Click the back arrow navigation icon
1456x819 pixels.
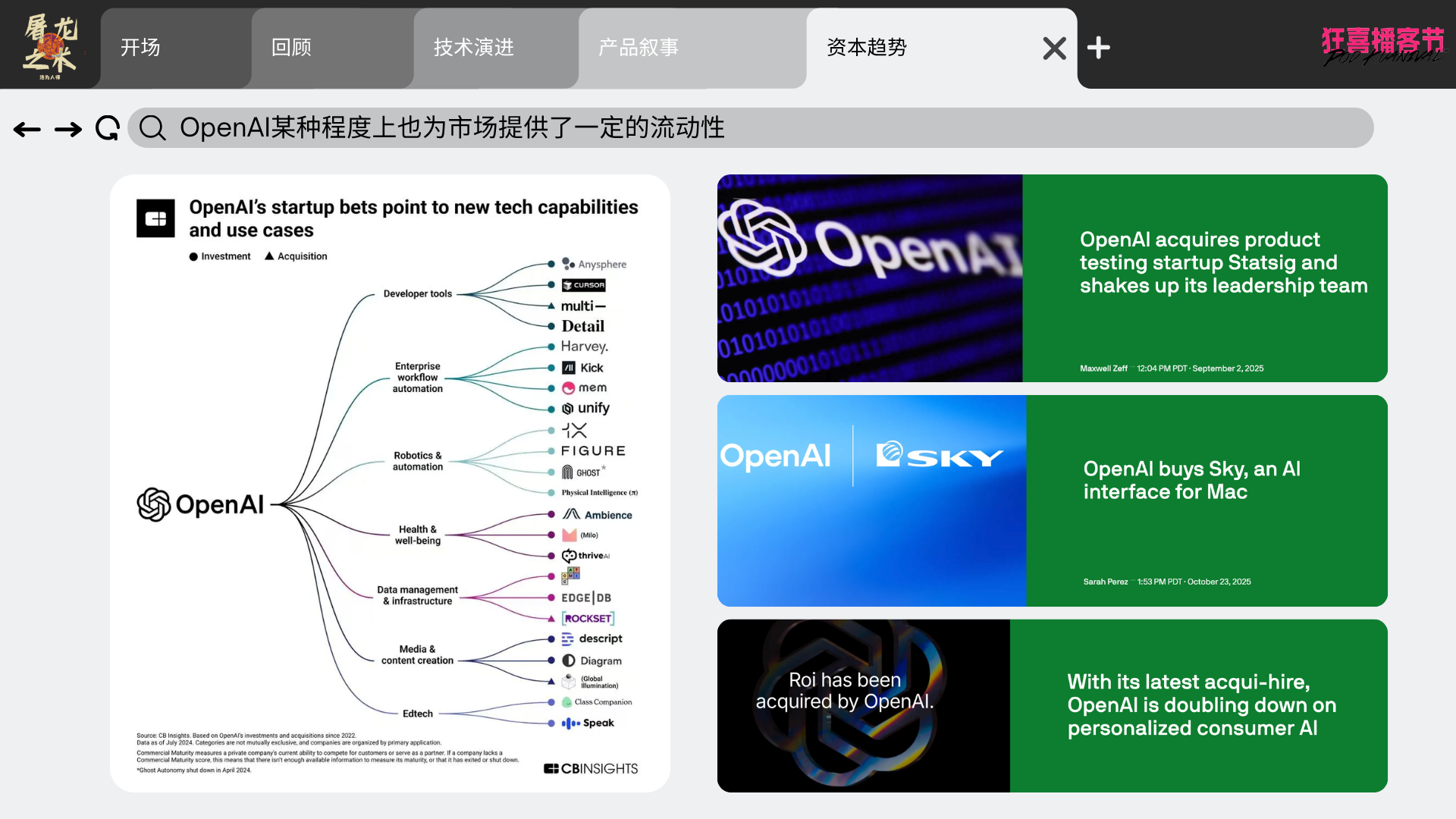27,130
